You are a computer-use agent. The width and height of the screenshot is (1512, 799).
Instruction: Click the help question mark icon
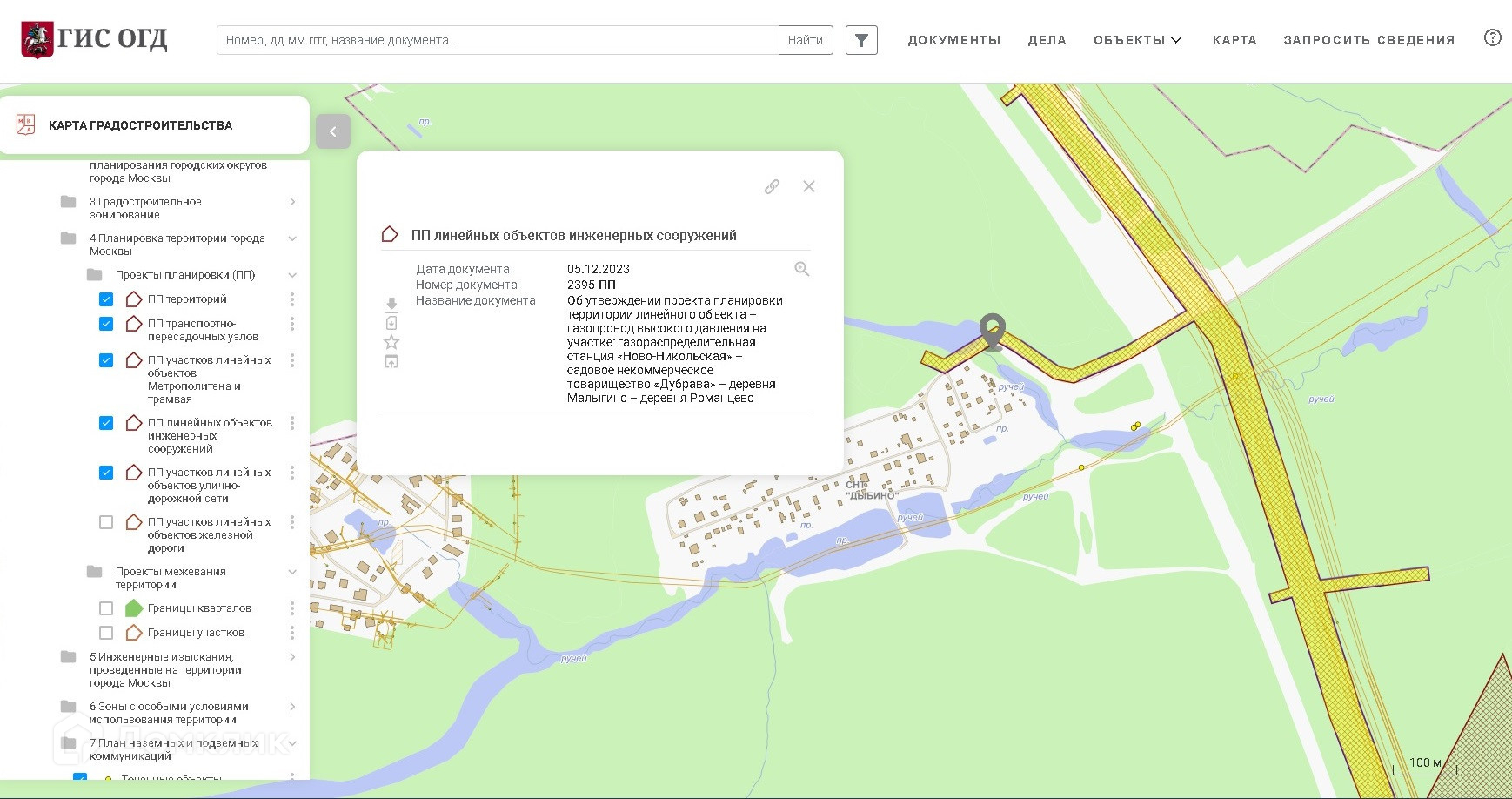1492,37
